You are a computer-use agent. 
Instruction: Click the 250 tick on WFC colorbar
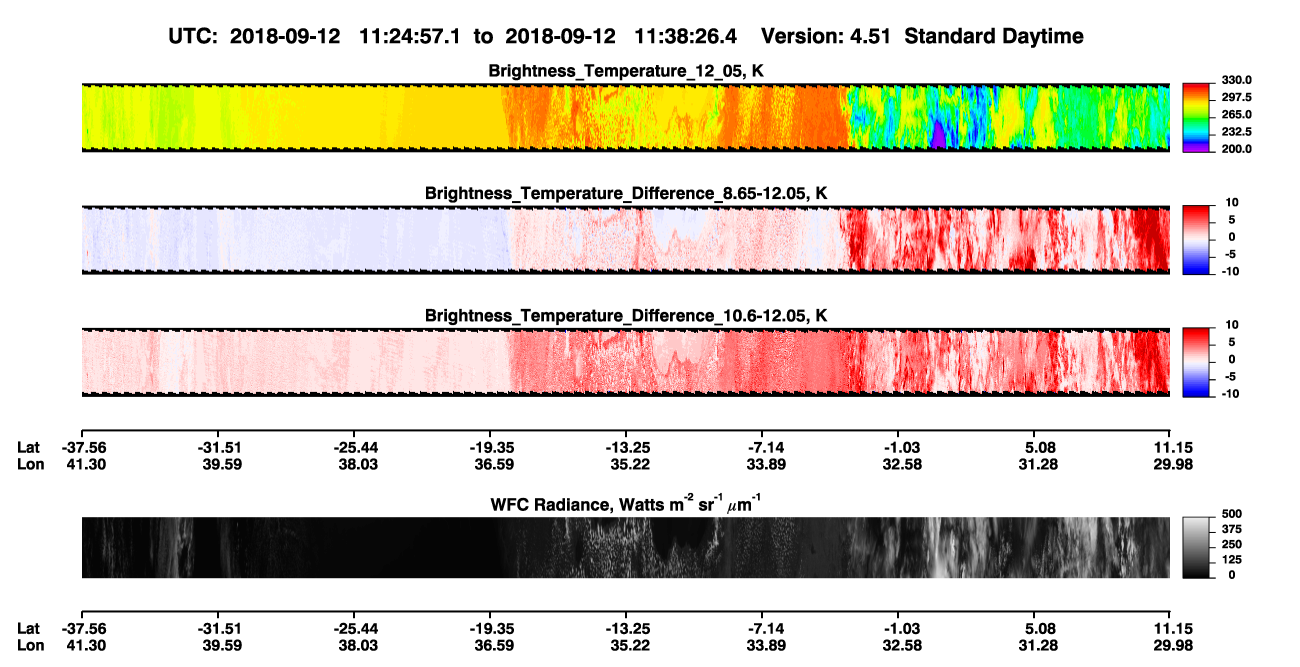(x=1231, y=545)
